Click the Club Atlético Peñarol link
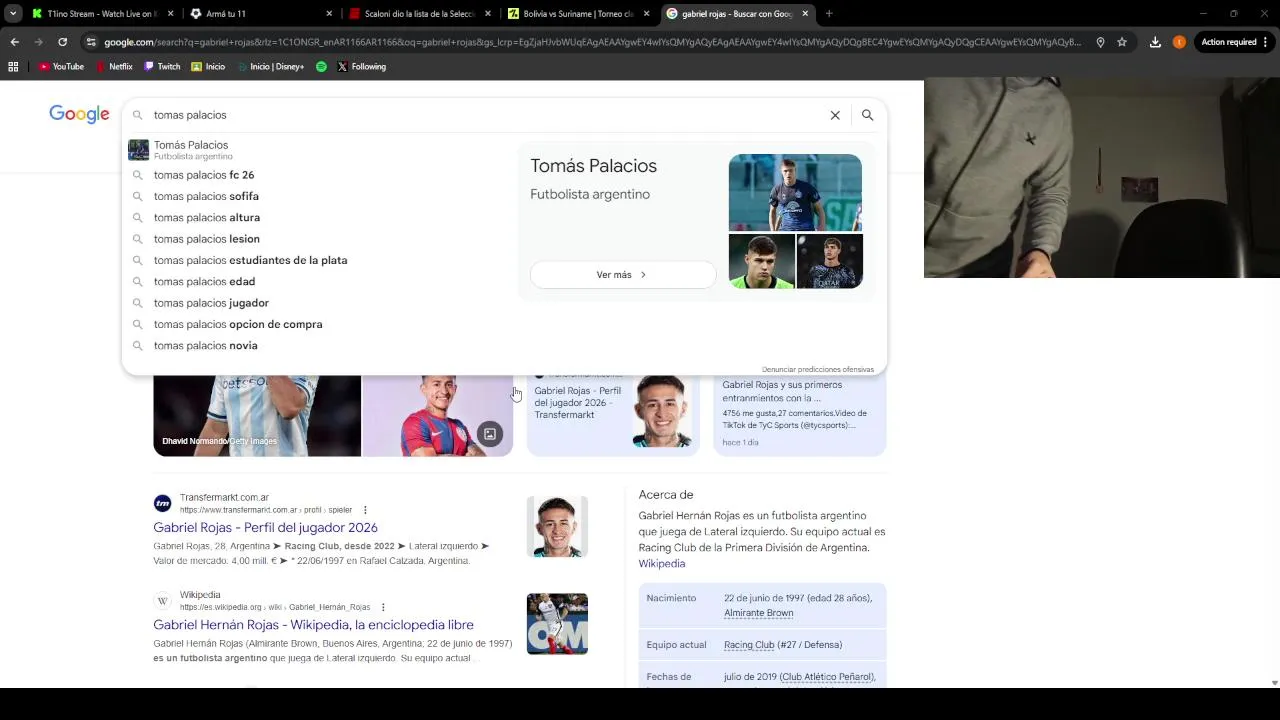The height and width of the screenshot is (720, 1280). [x=826, y=677]
